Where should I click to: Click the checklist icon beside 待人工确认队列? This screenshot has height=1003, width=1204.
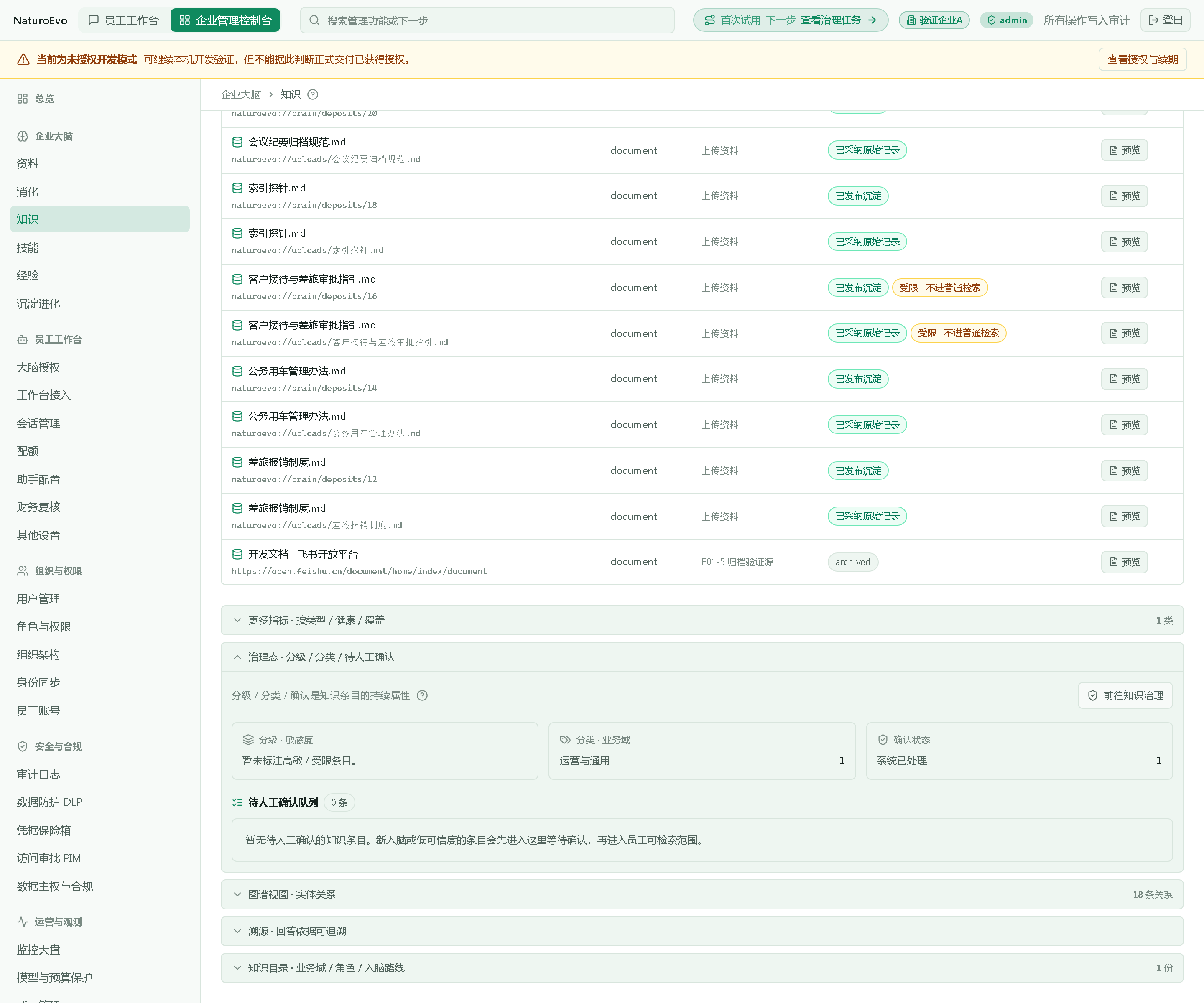tap(237, 802)
